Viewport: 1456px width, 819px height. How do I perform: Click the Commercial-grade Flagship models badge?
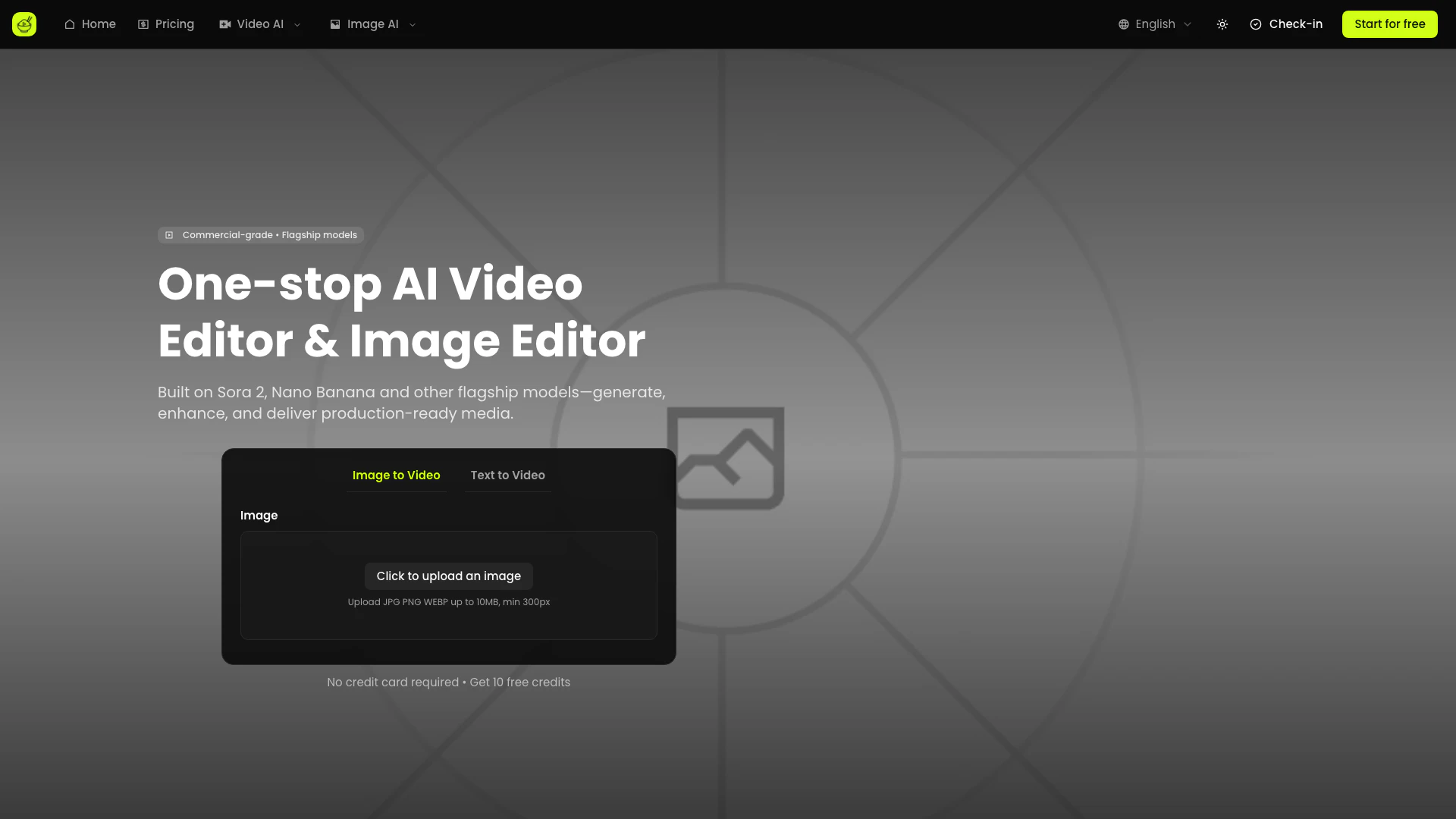tap(261, 235)
